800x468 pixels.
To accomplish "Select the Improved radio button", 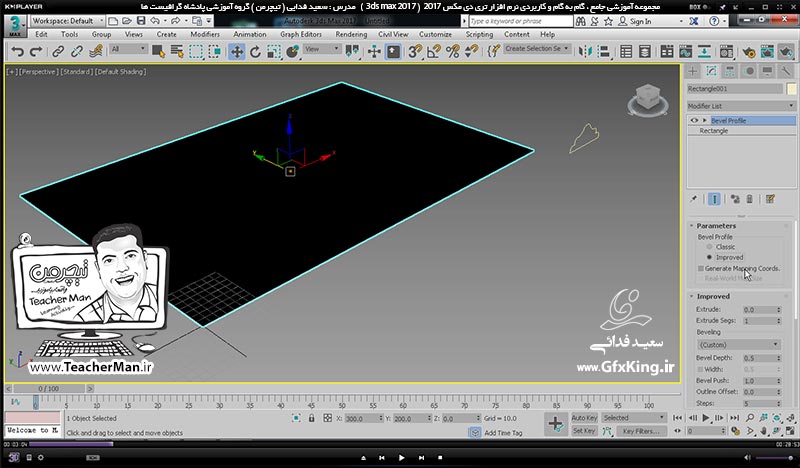I will tap(709, 257).
